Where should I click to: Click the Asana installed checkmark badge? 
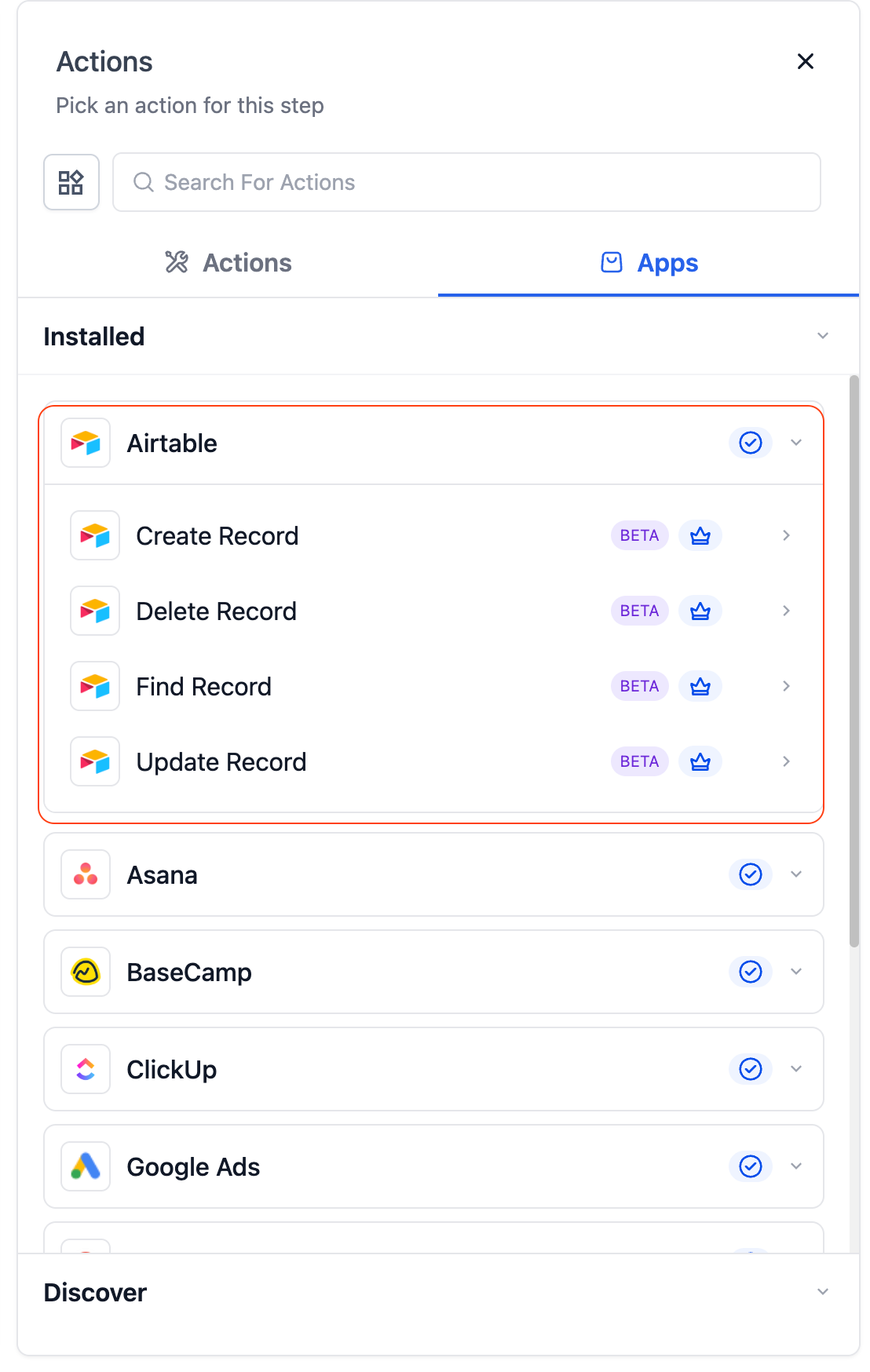tap(751, 874)
